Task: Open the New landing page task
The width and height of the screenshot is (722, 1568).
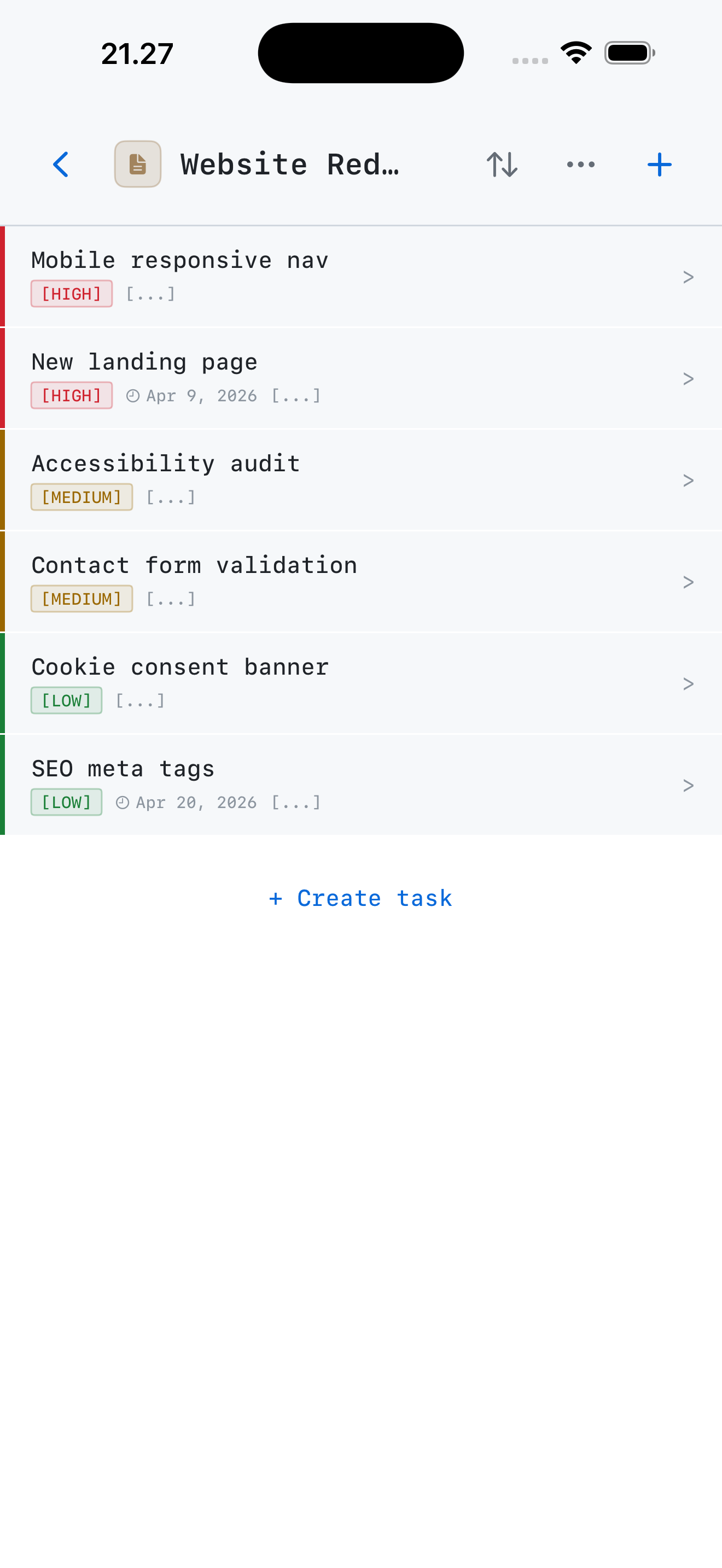Action: [361, 379]
